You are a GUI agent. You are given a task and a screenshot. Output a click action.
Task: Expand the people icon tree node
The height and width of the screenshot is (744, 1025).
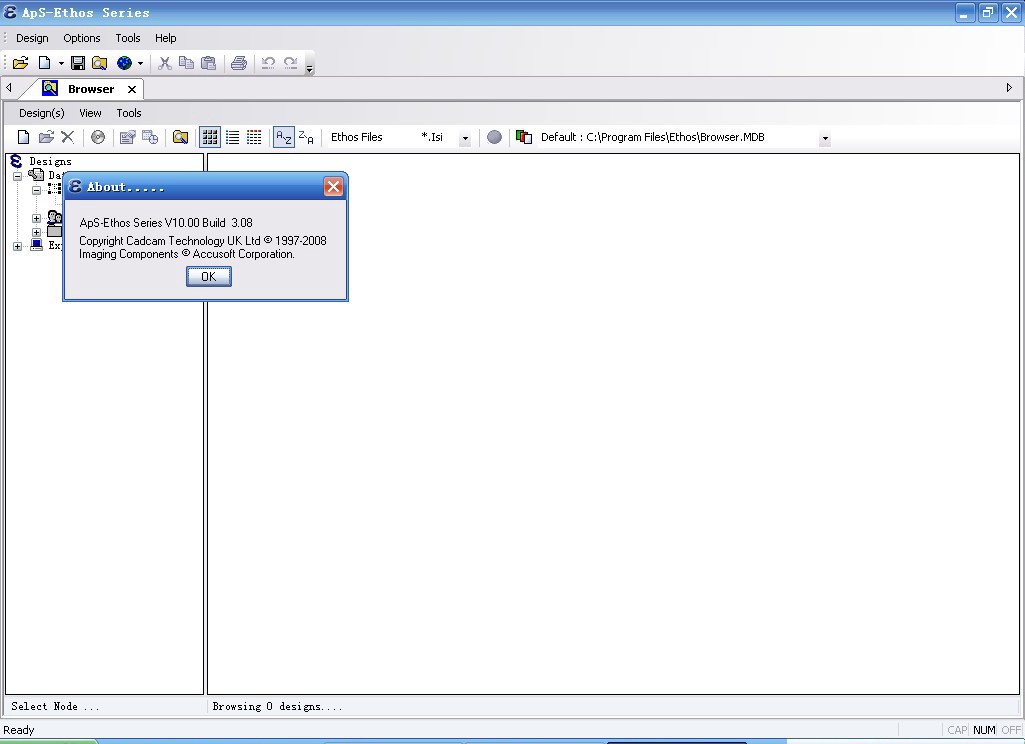(37, 218)
